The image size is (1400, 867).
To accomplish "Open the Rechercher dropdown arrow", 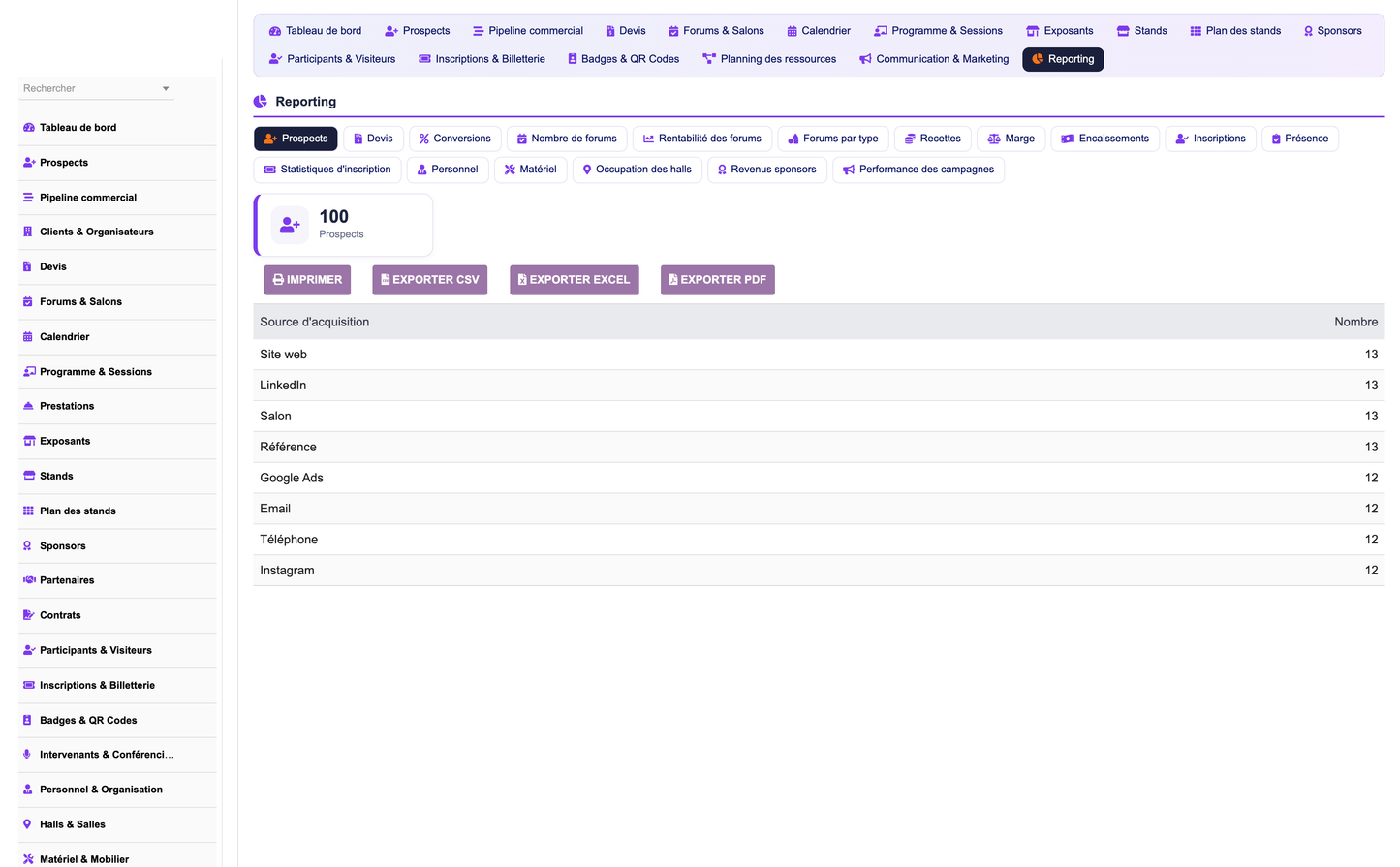I will [166, 89].
